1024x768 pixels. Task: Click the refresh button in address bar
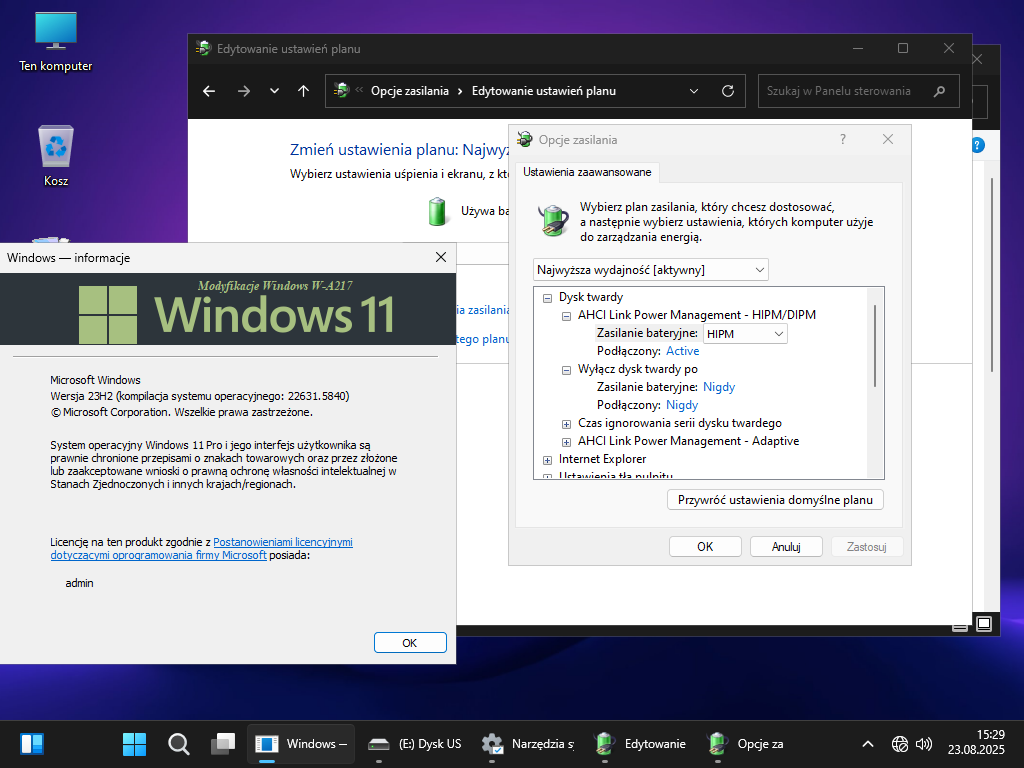pos(728,91)
